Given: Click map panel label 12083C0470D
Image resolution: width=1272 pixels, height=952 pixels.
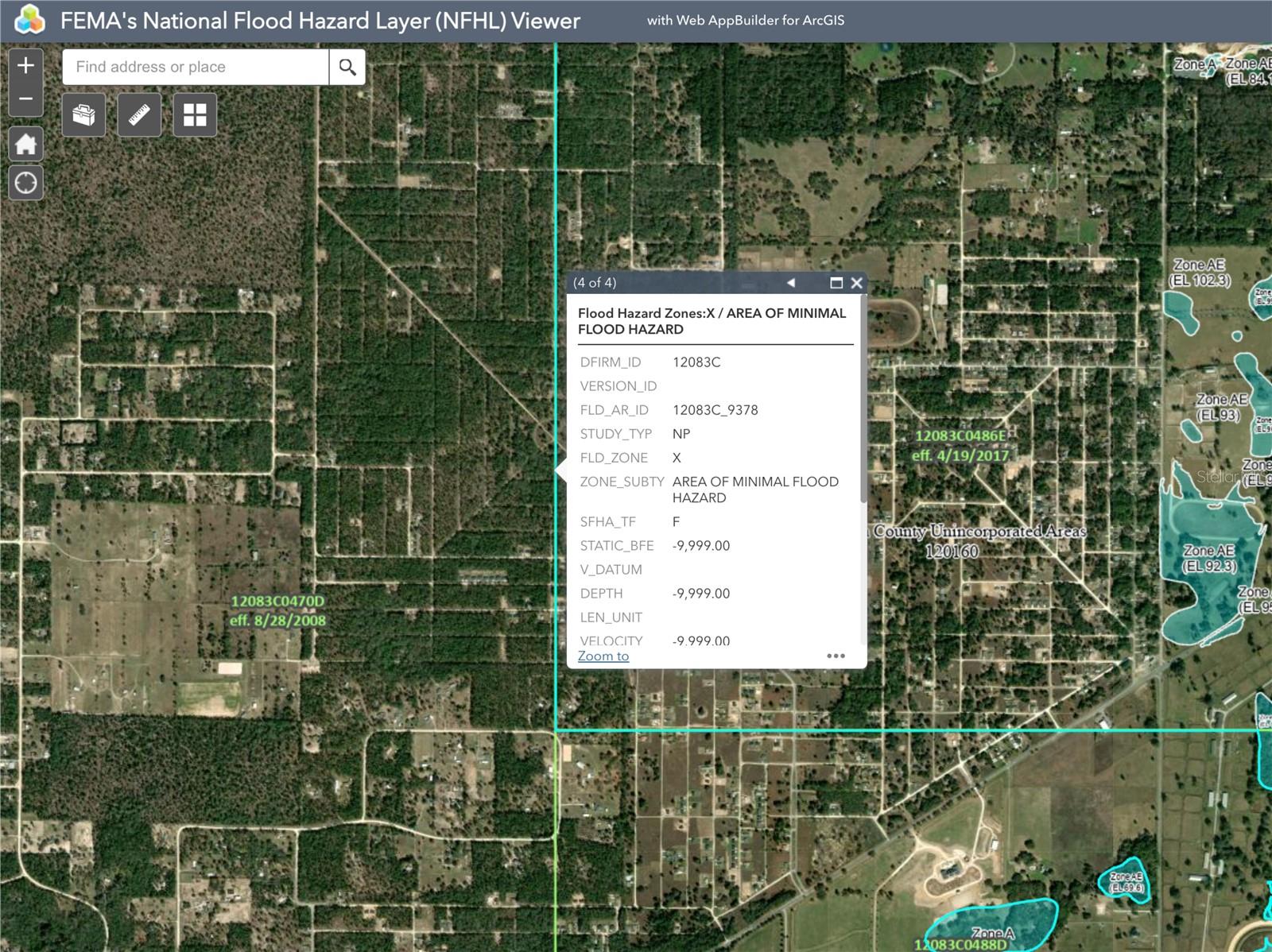Looking at the screenshot, I should 277,602.
